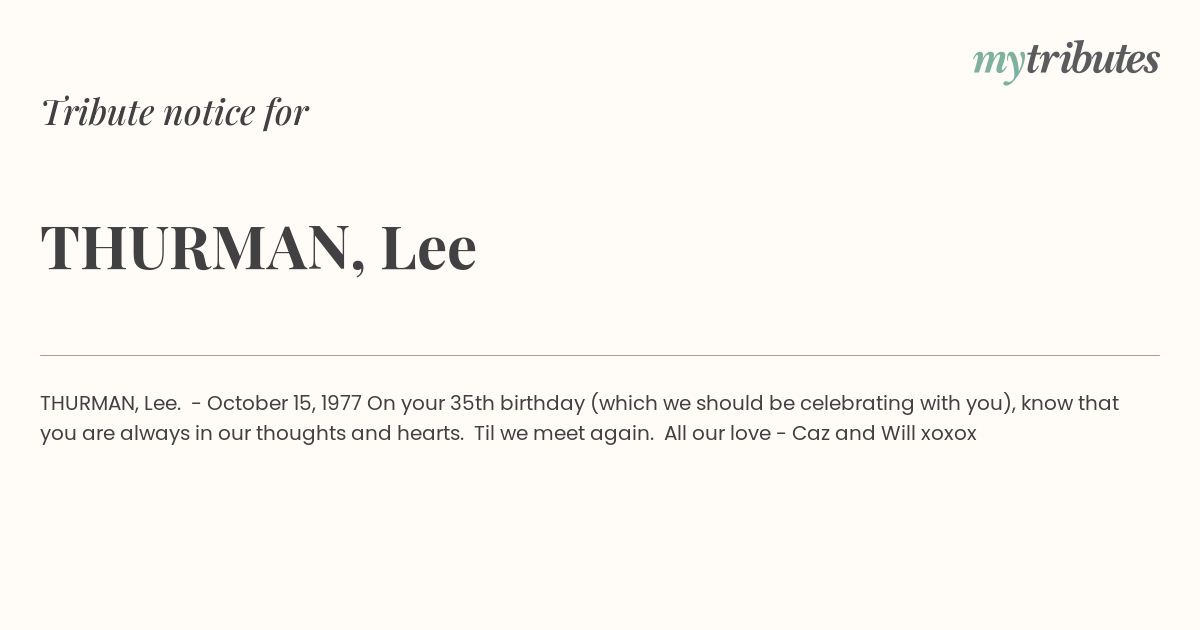Select the green "my" part of the logo
Screen dimensions: 1200x630
pyautogui.click(x=998, y=64)
